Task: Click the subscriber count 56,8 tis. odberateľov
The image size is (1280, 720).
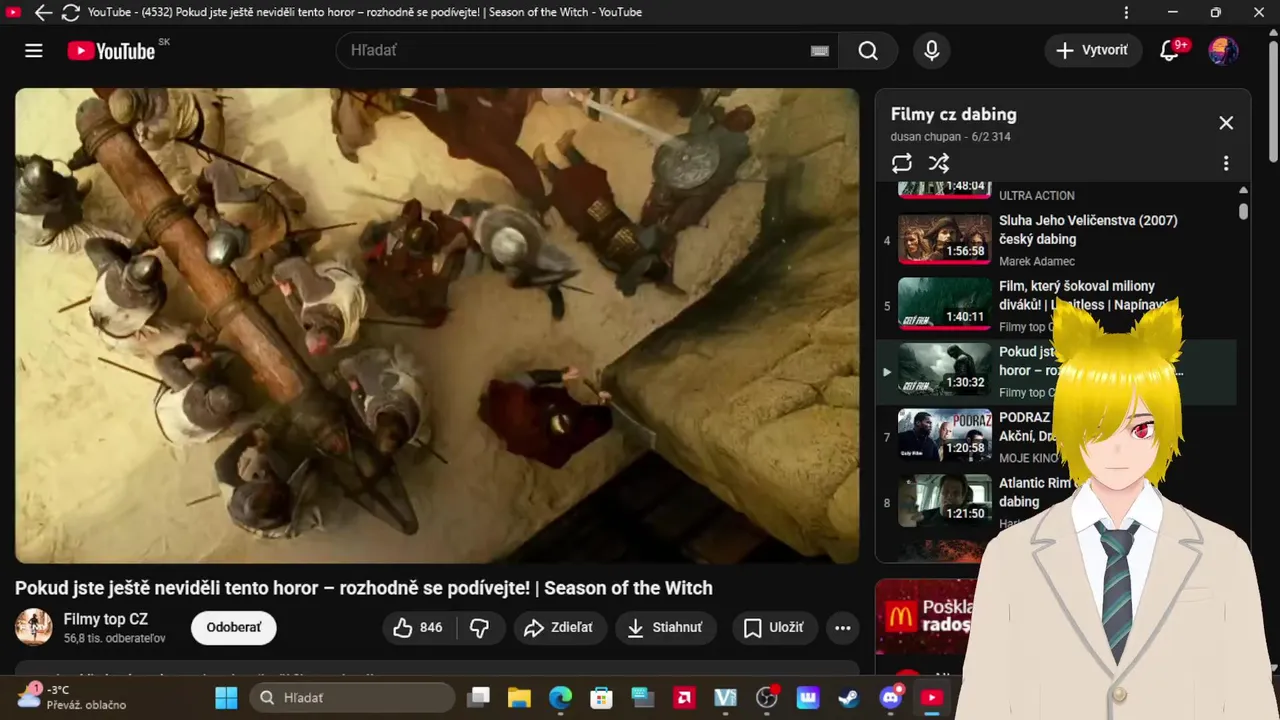Action: pyautogui.click(x=114, y=638)
